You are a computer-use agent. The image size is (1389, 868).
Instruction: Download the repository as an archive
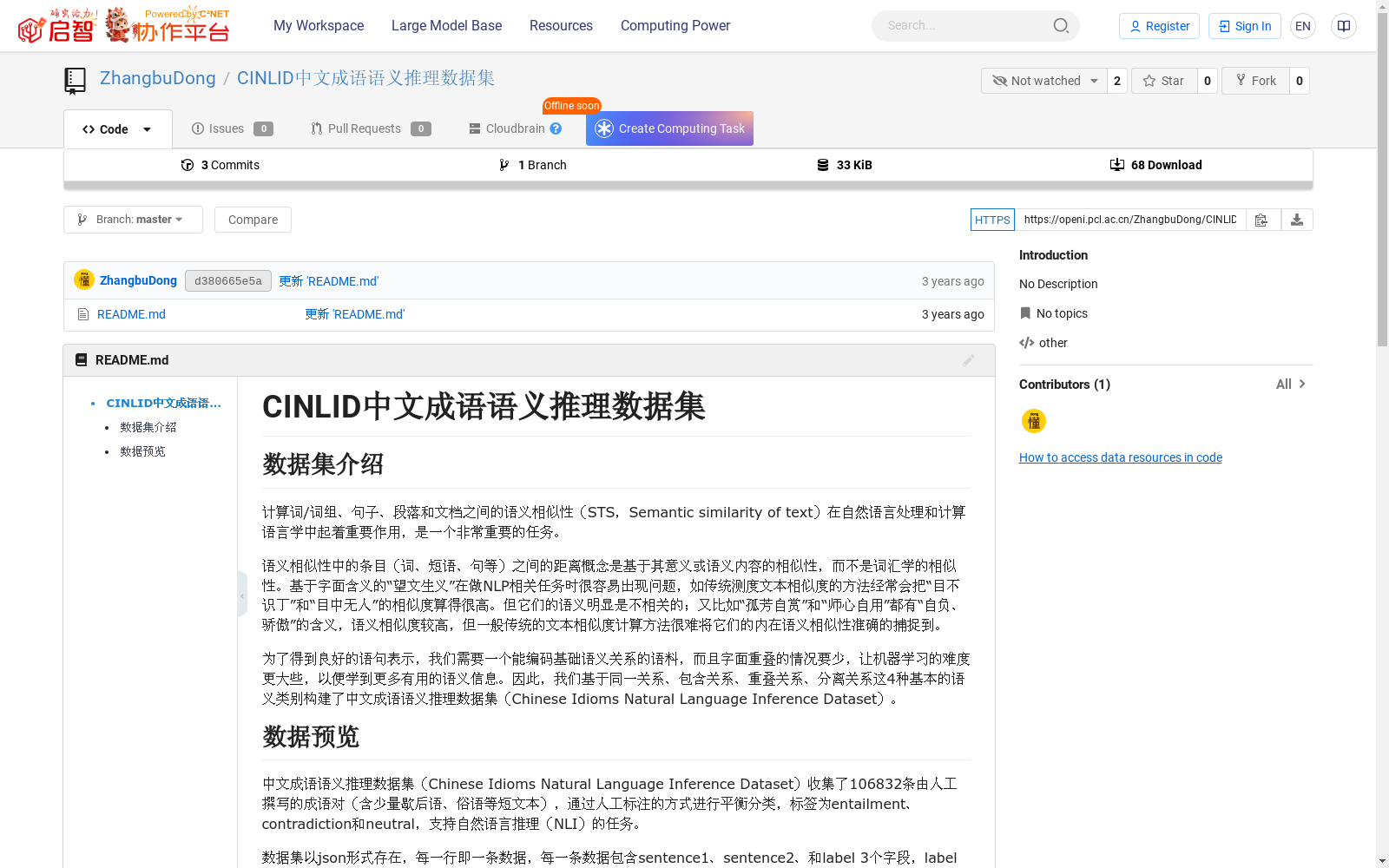1297,220
